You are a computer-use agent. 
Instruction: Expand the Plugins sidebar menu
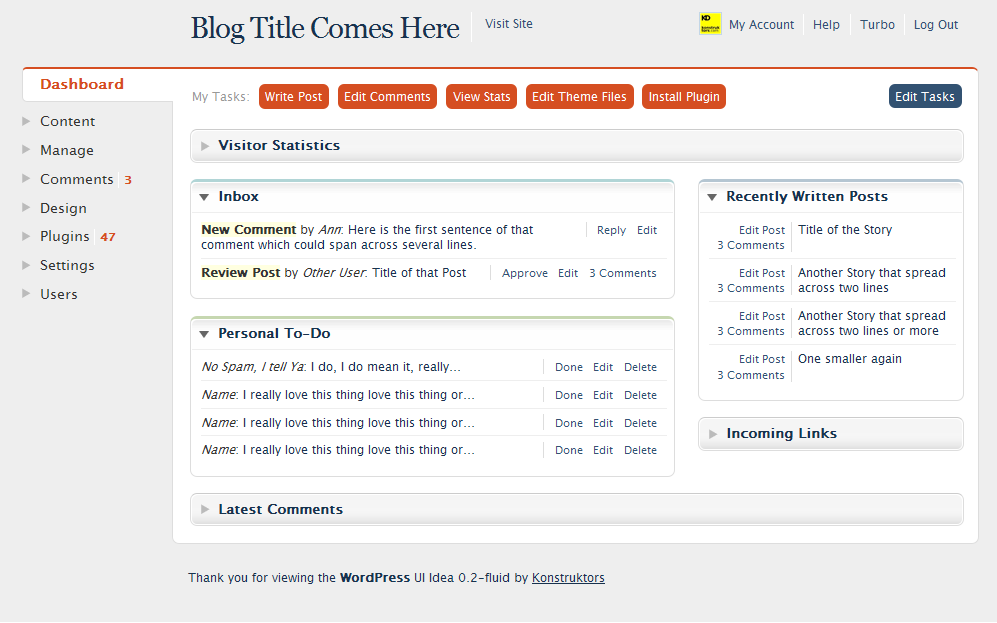(27, 237)
